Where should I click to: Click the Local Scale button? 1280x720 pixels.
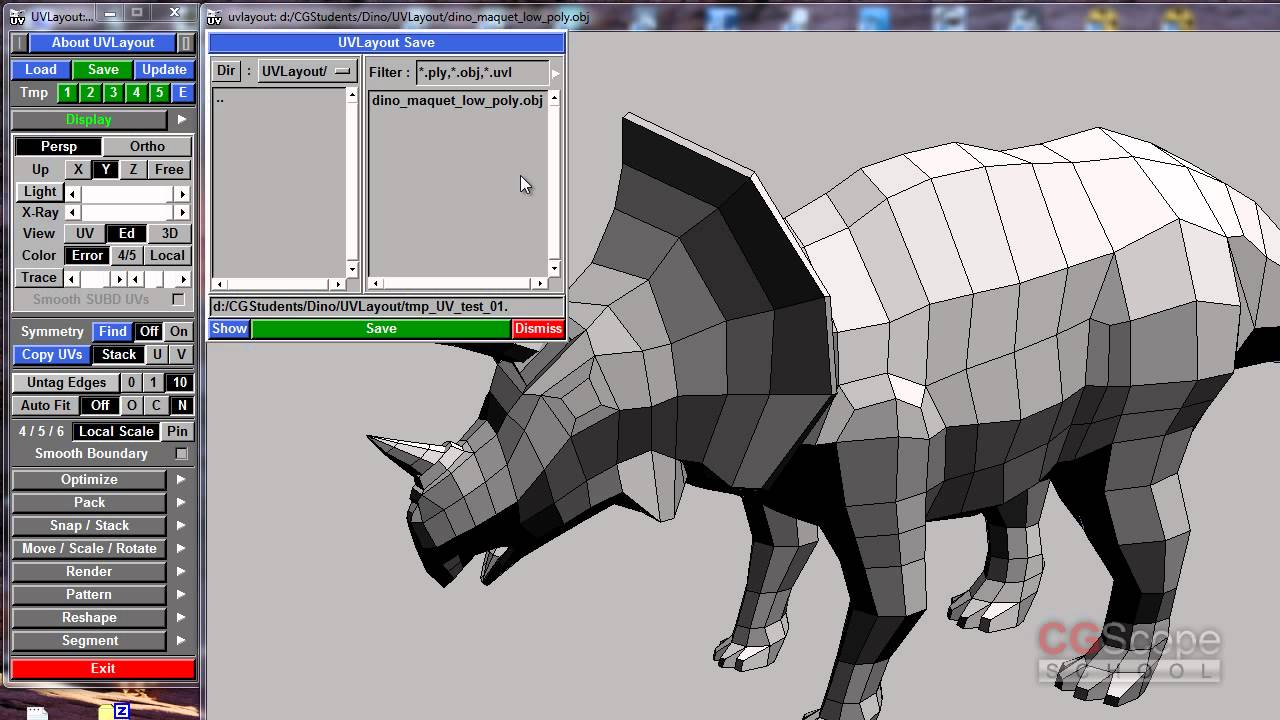point(116,432)
